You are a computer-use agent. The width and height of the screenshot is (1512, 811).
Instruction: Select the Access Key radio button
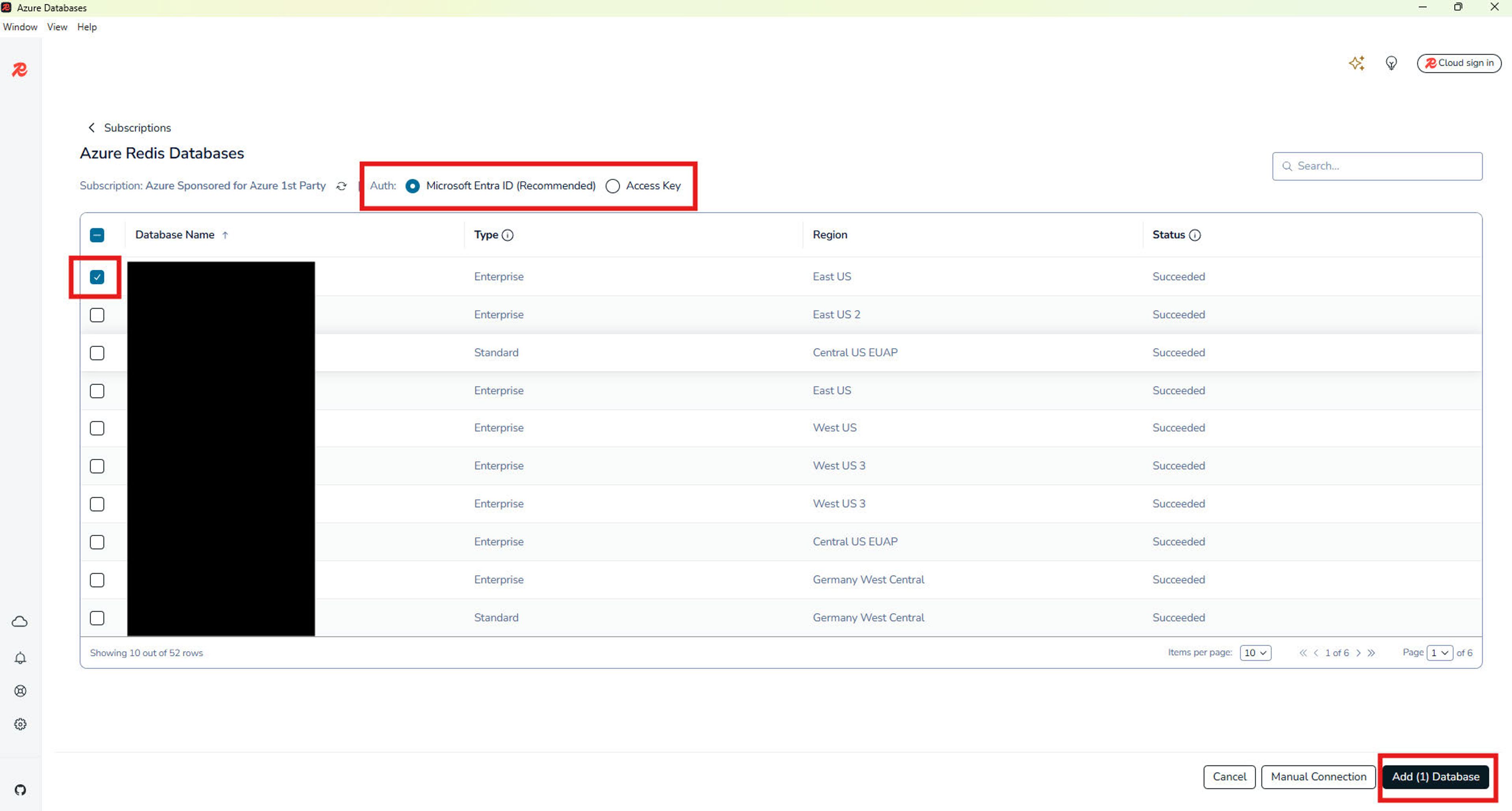coord(612,186)
